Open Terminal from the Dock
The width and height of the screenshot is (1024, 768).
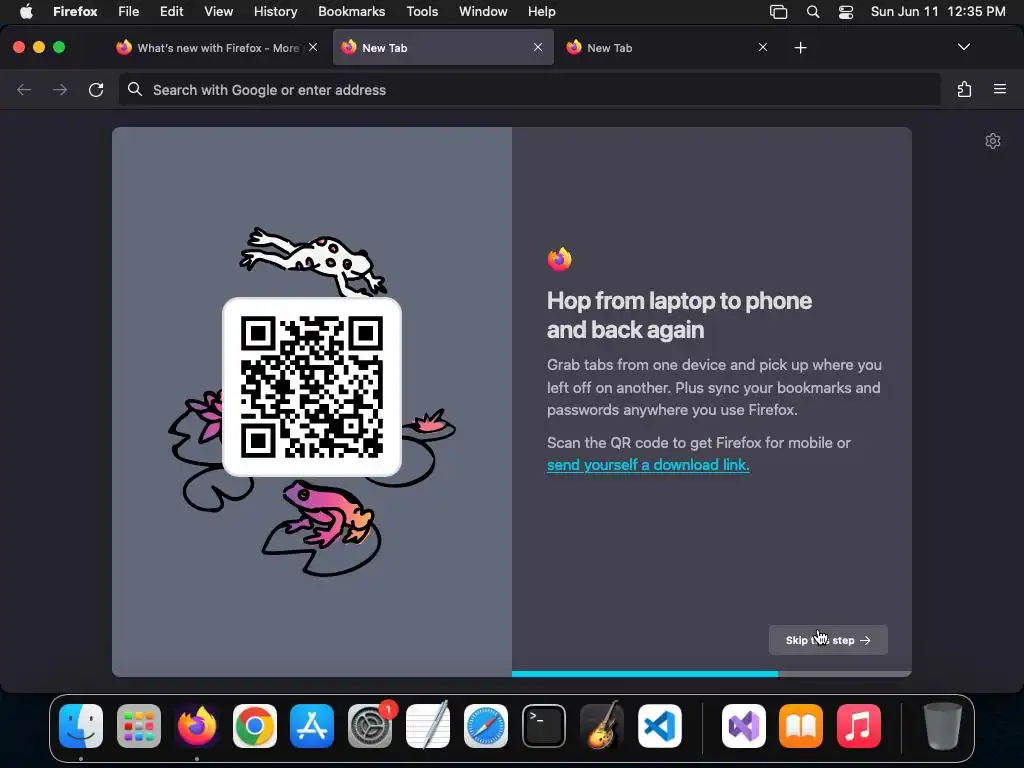click(x=544, y=726)
